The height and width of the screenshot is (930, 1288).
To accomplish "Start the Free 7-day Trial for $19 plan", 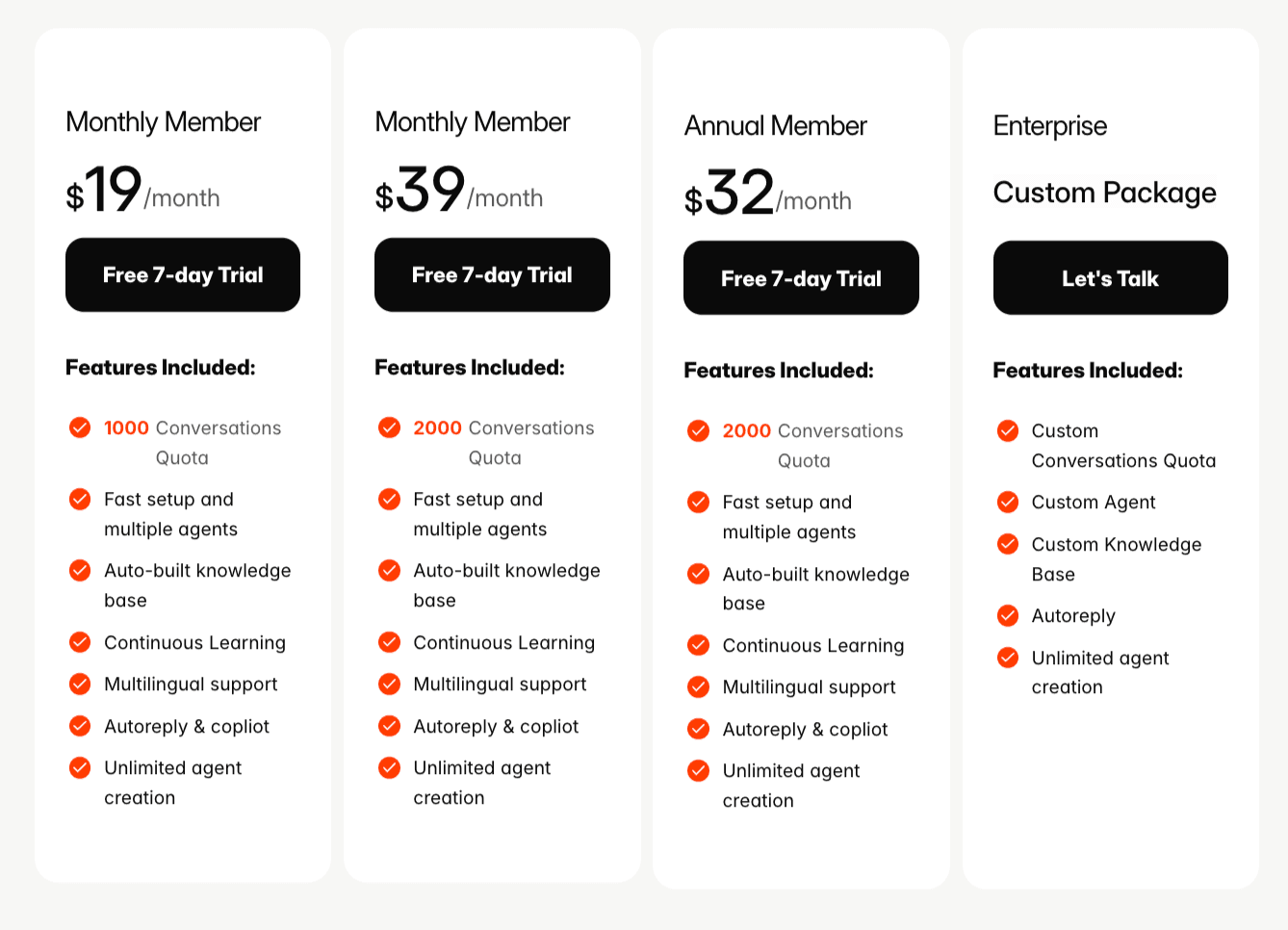I will [x=182, y=274].
